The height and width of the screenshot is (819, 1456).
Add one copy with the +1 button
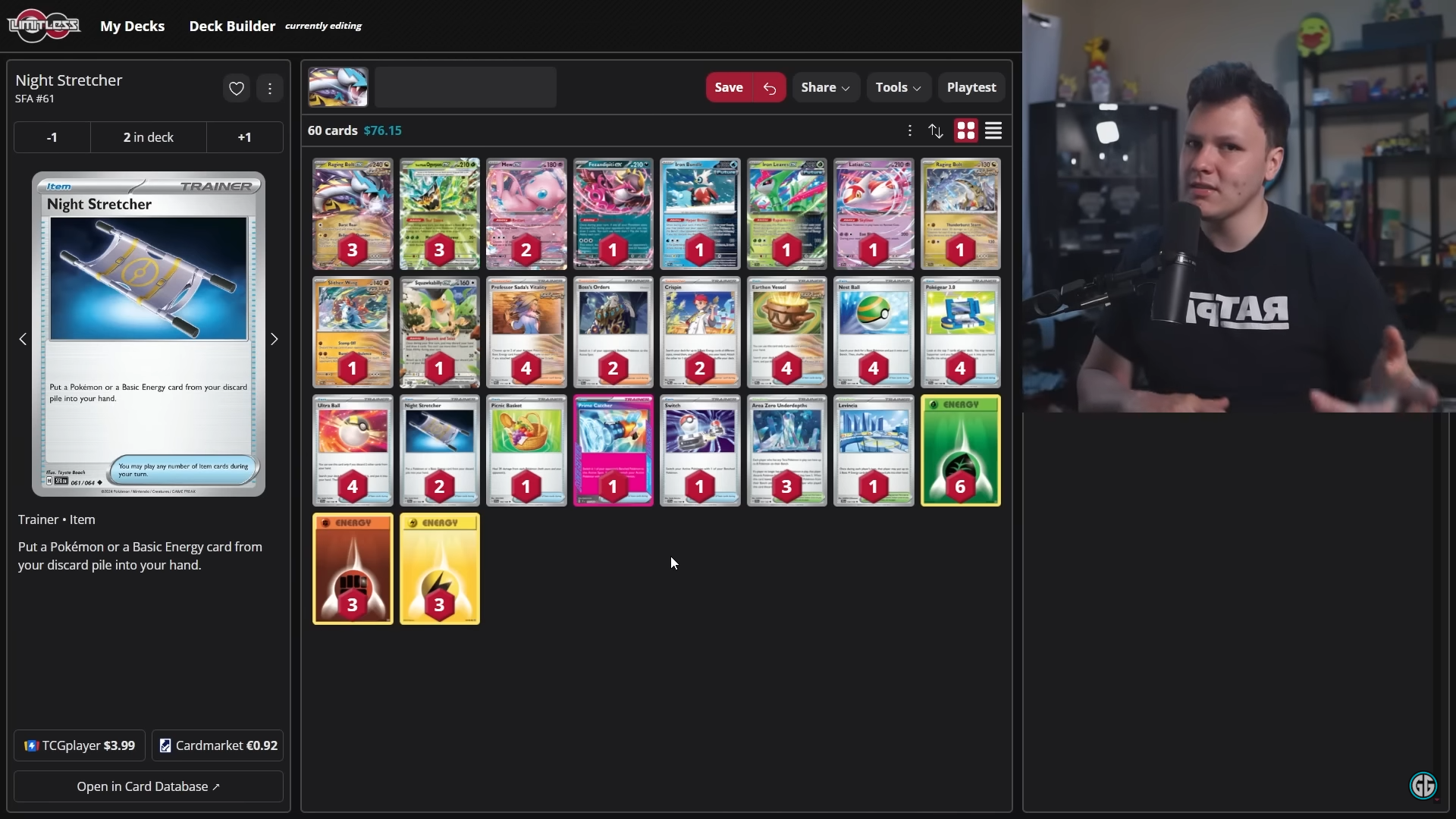point(245,137)
